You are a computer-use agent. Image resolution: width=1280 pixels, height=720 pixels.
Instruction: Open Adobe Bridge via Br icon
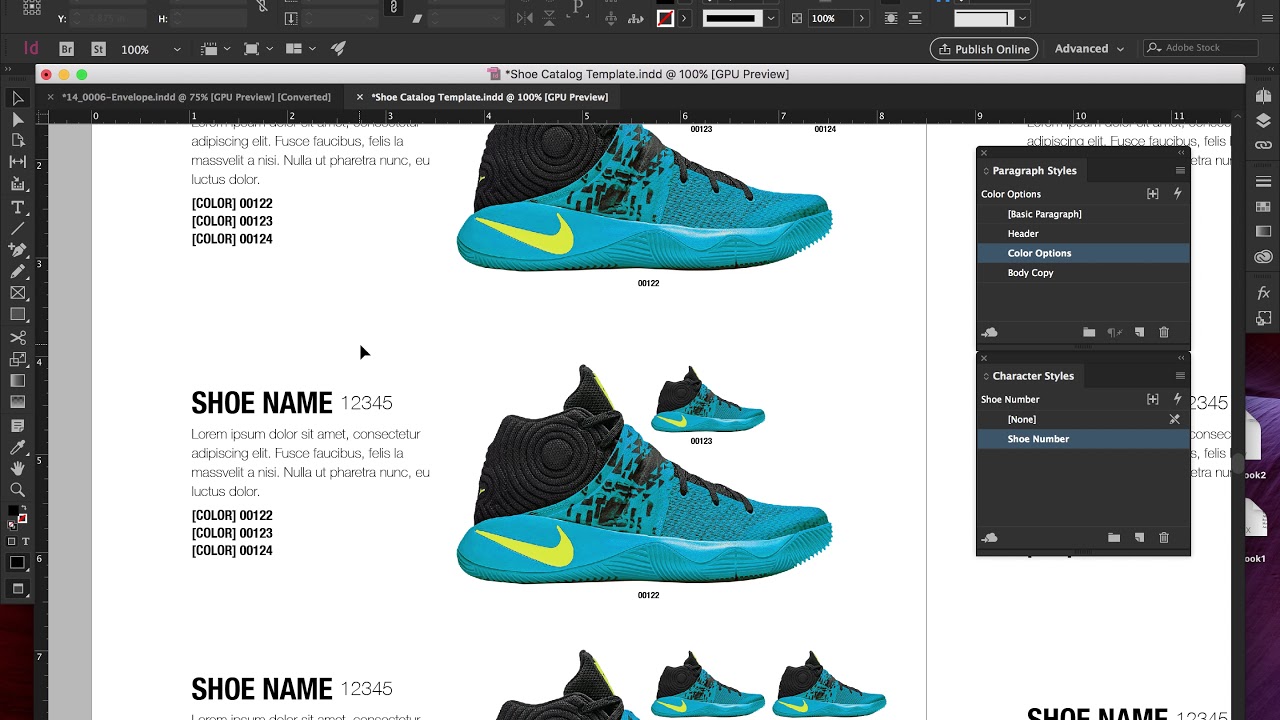pos(67,49)
